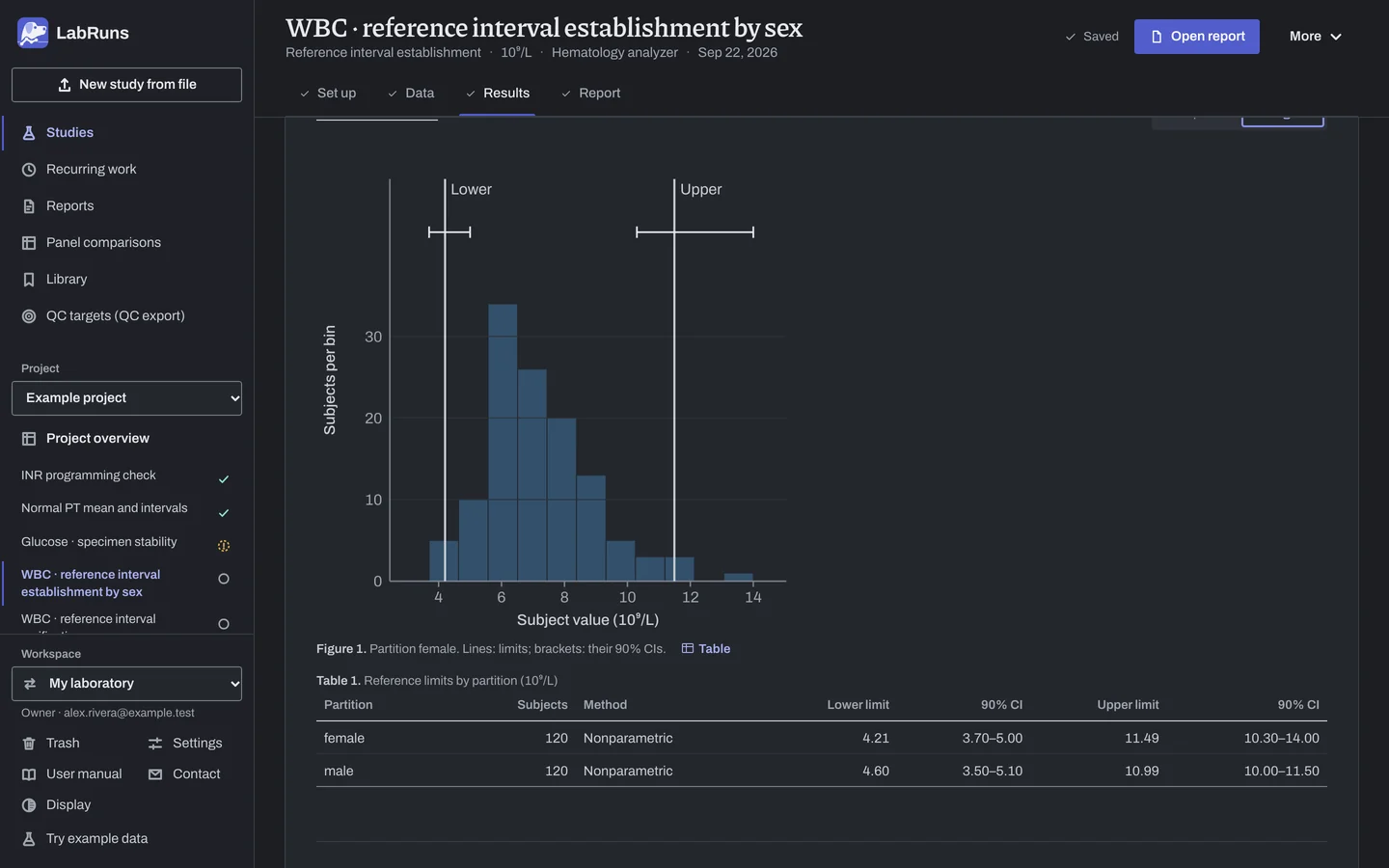1389x868 pixels.
Task: Click the Table icon beside figure caption
Action: tap(688, 648)
